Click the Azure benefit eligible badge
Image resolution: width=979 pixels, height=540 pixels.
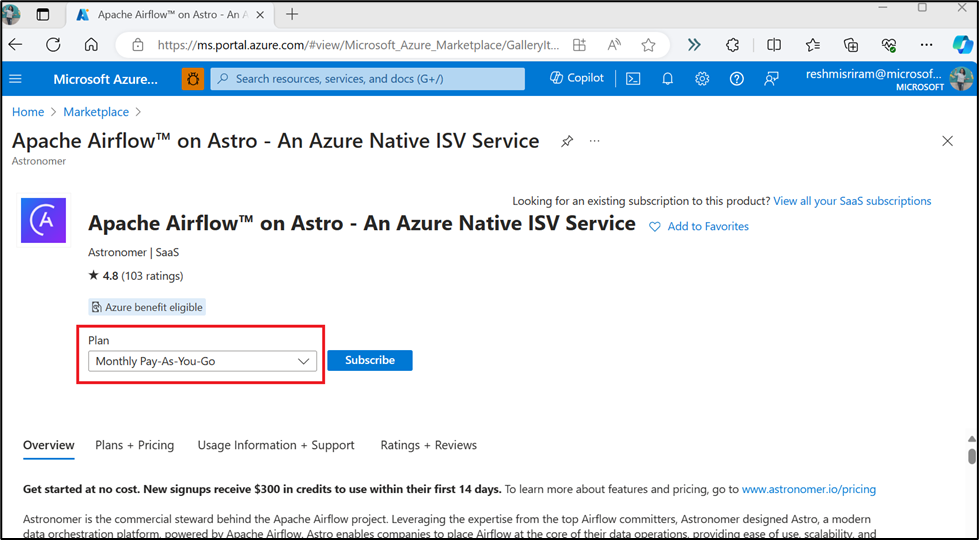tap(147, 307)
